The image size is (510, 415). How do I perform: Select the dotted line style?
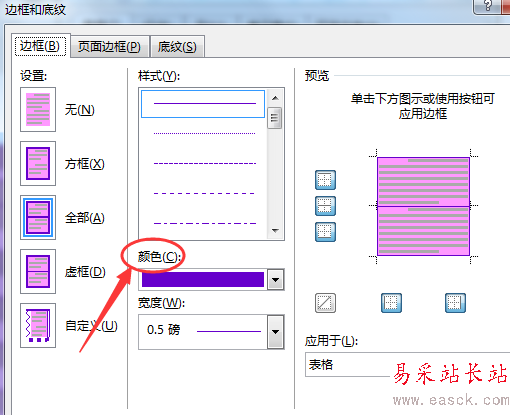click(204, 133)
